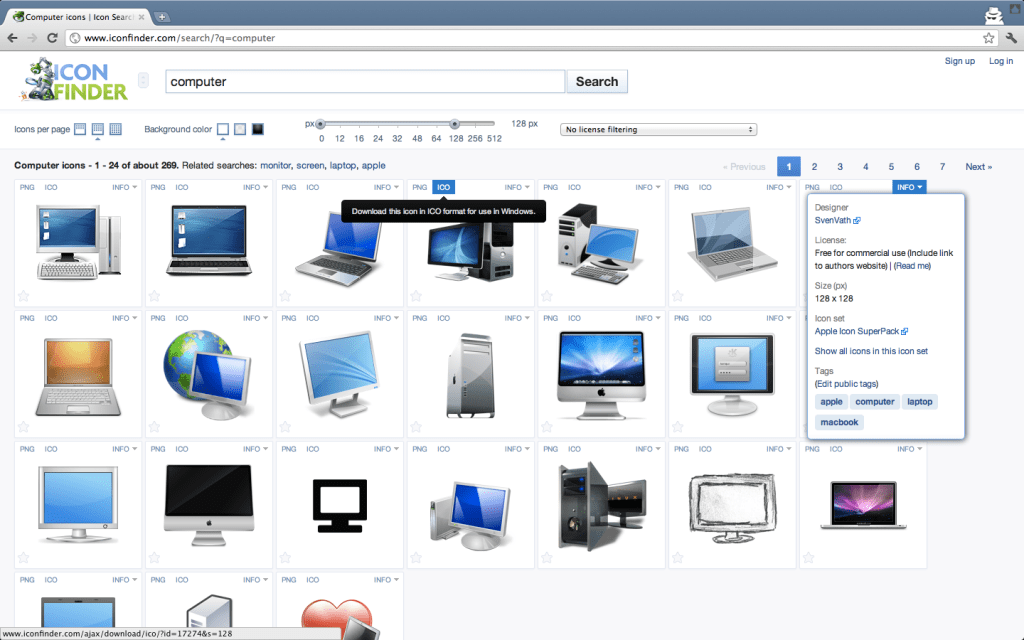Bookmark this page with the star icon
This screenshot has width=1024, height=640.
[988, 38]
